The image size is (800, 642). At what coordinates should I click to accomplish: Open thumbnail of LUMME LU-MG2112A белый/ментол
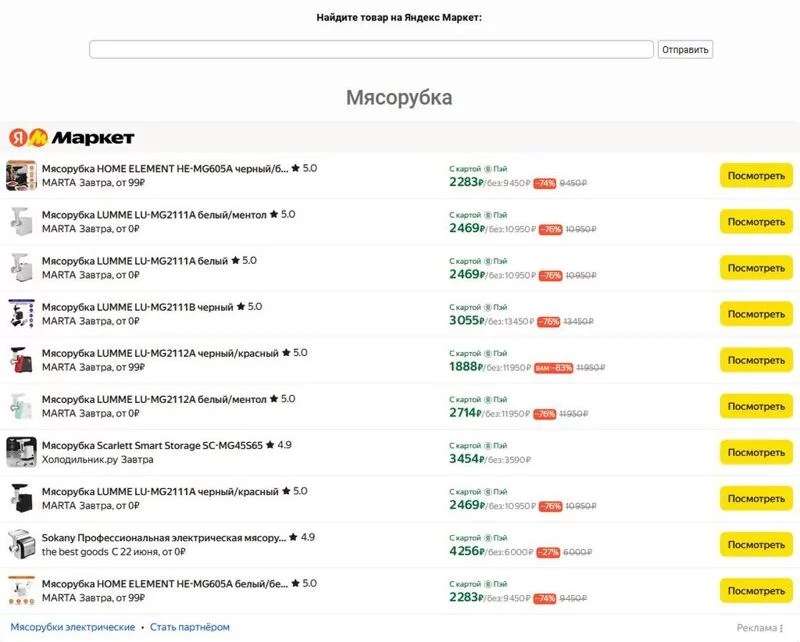tap(21, 406)
